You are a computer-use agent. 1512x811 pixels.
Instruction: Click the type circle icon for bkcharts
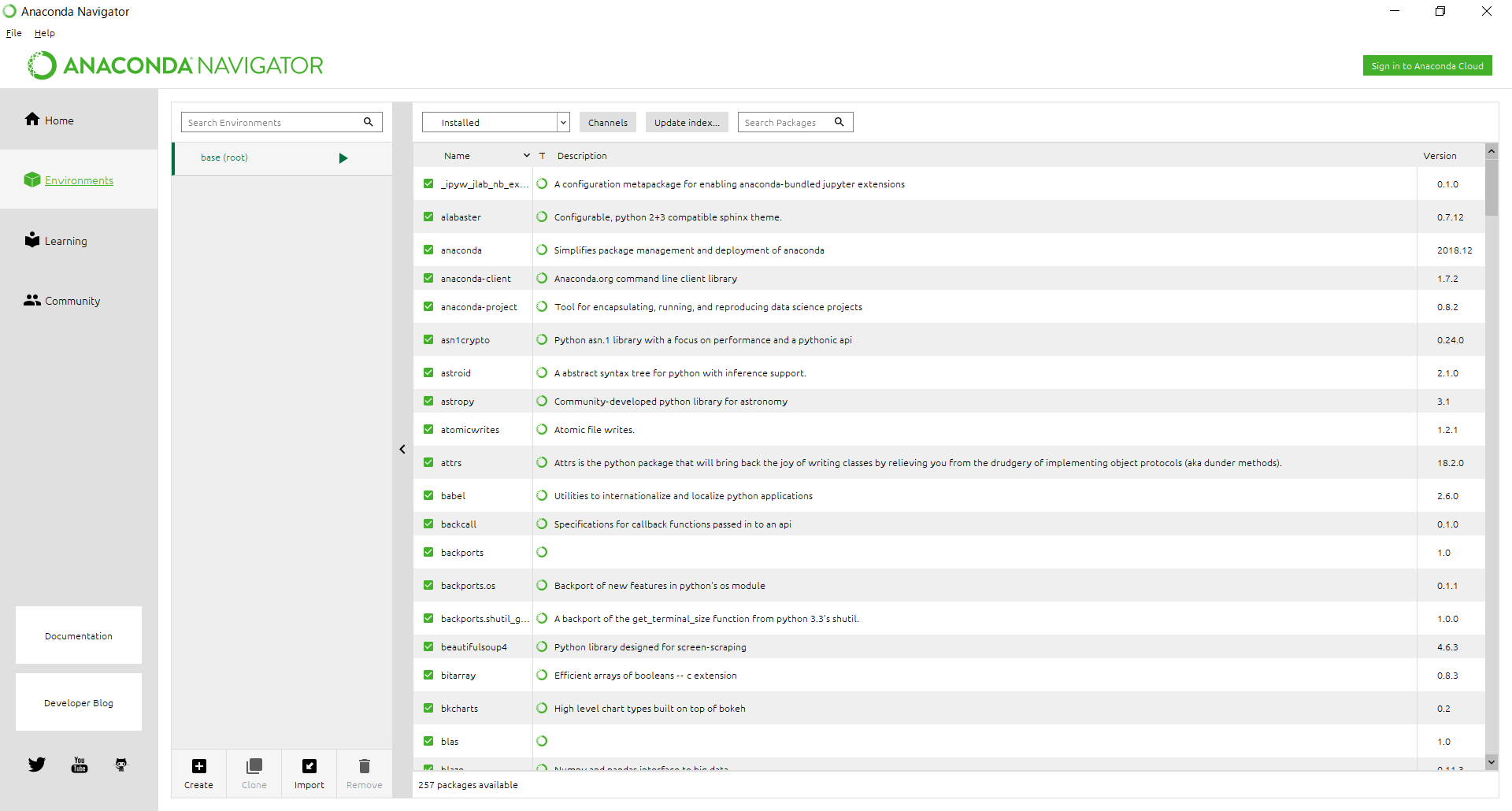[542, 708]
